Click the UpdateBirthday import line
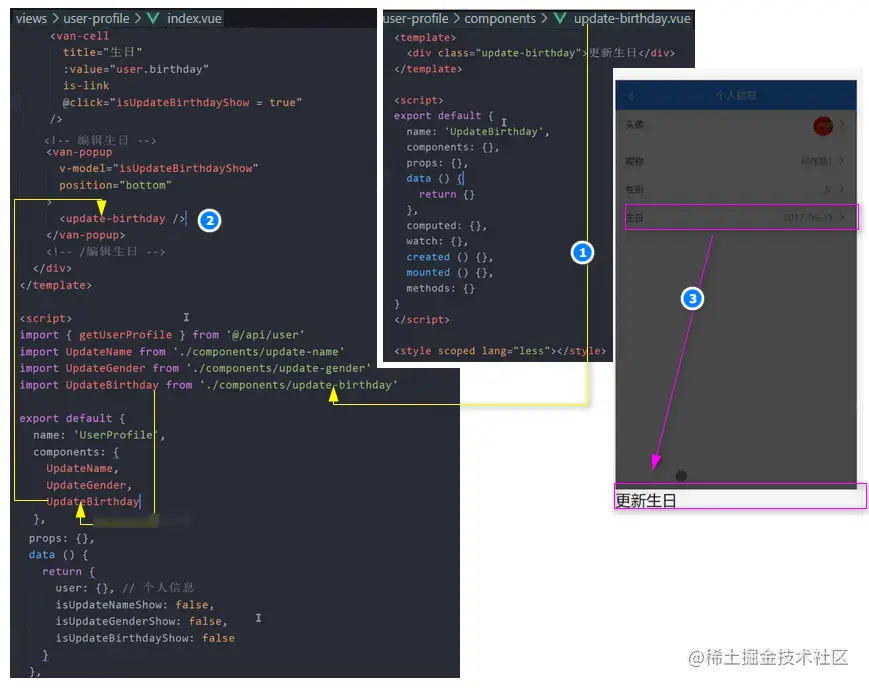Image resolution: width=869 pixels, height=688 pixels. coord(208,385)
